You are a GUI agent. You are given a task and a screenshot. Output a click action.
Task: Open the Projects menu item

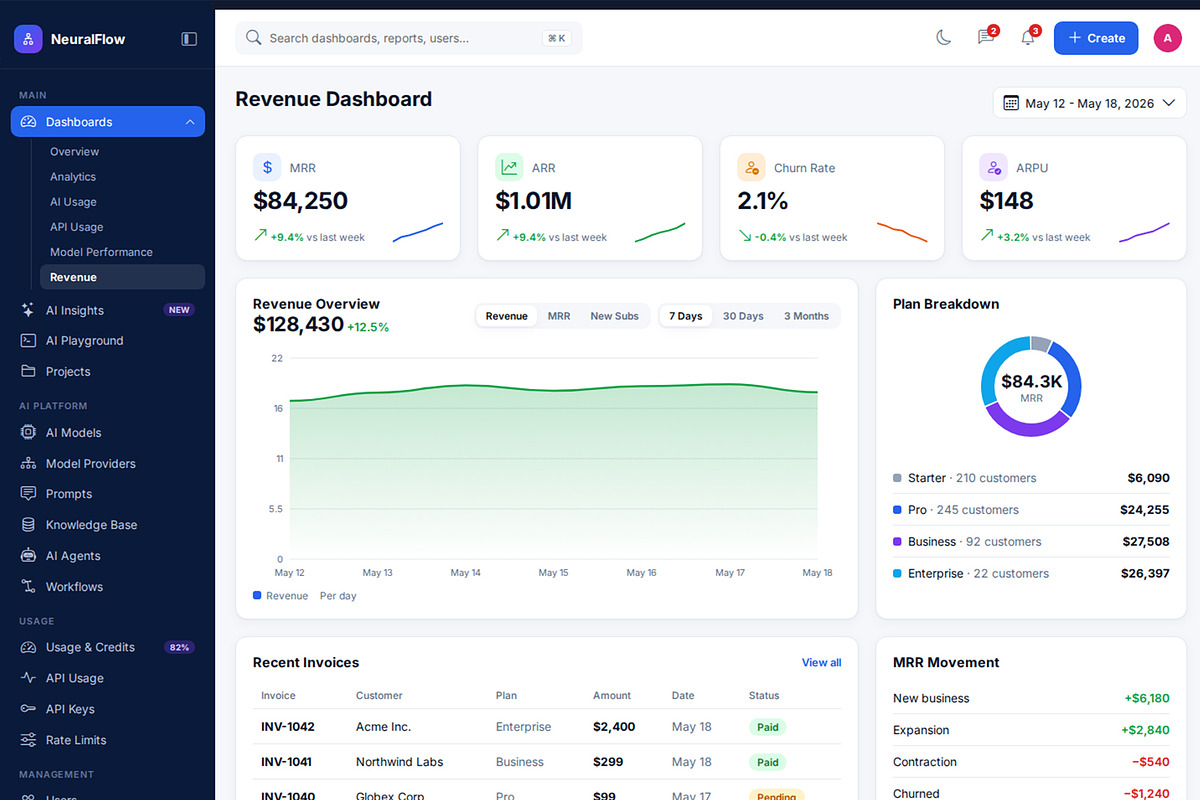(x=108, y=371)
